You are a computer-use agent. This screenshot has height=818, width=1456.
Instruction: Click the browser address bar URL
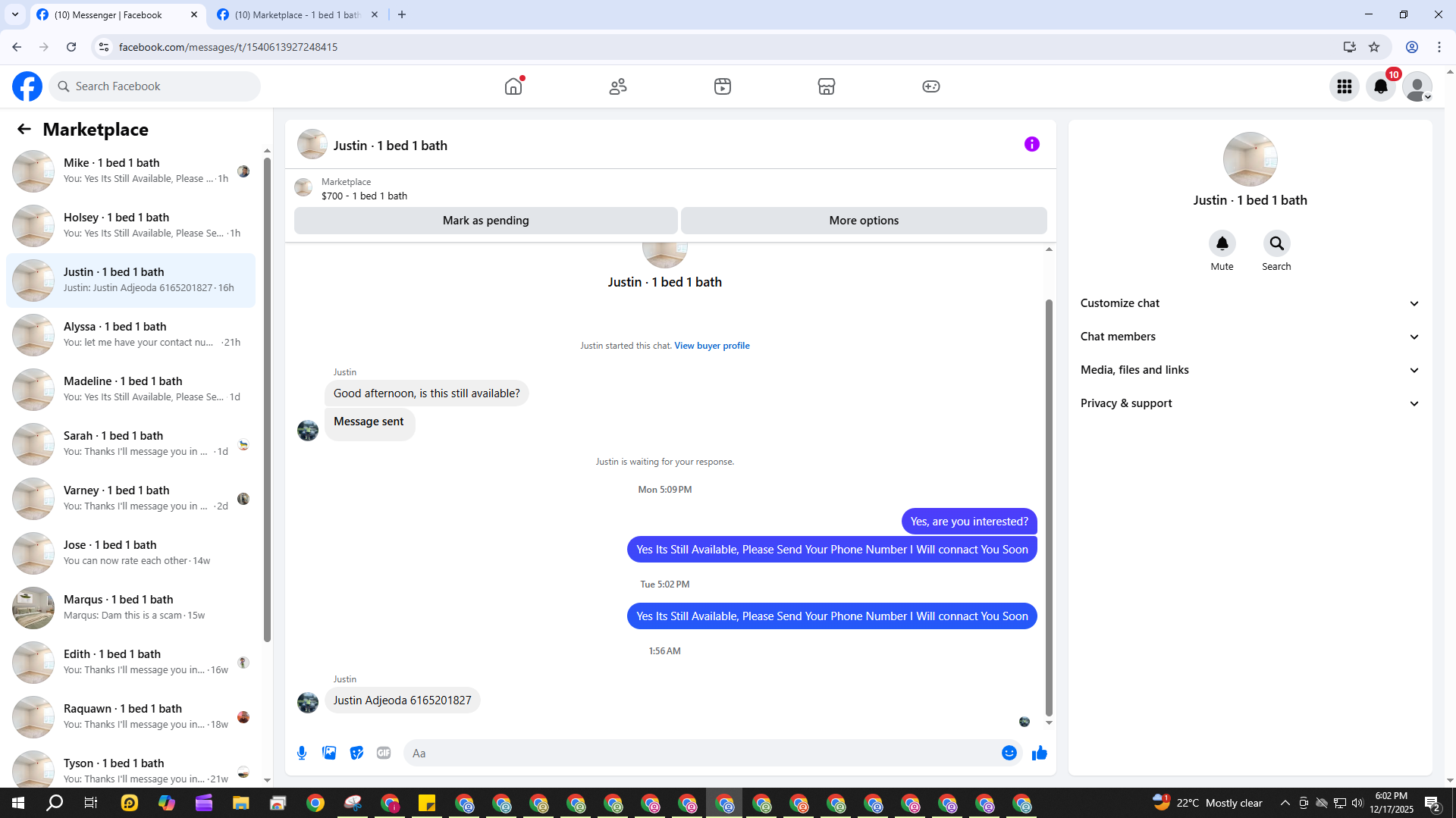click(228, 47)
